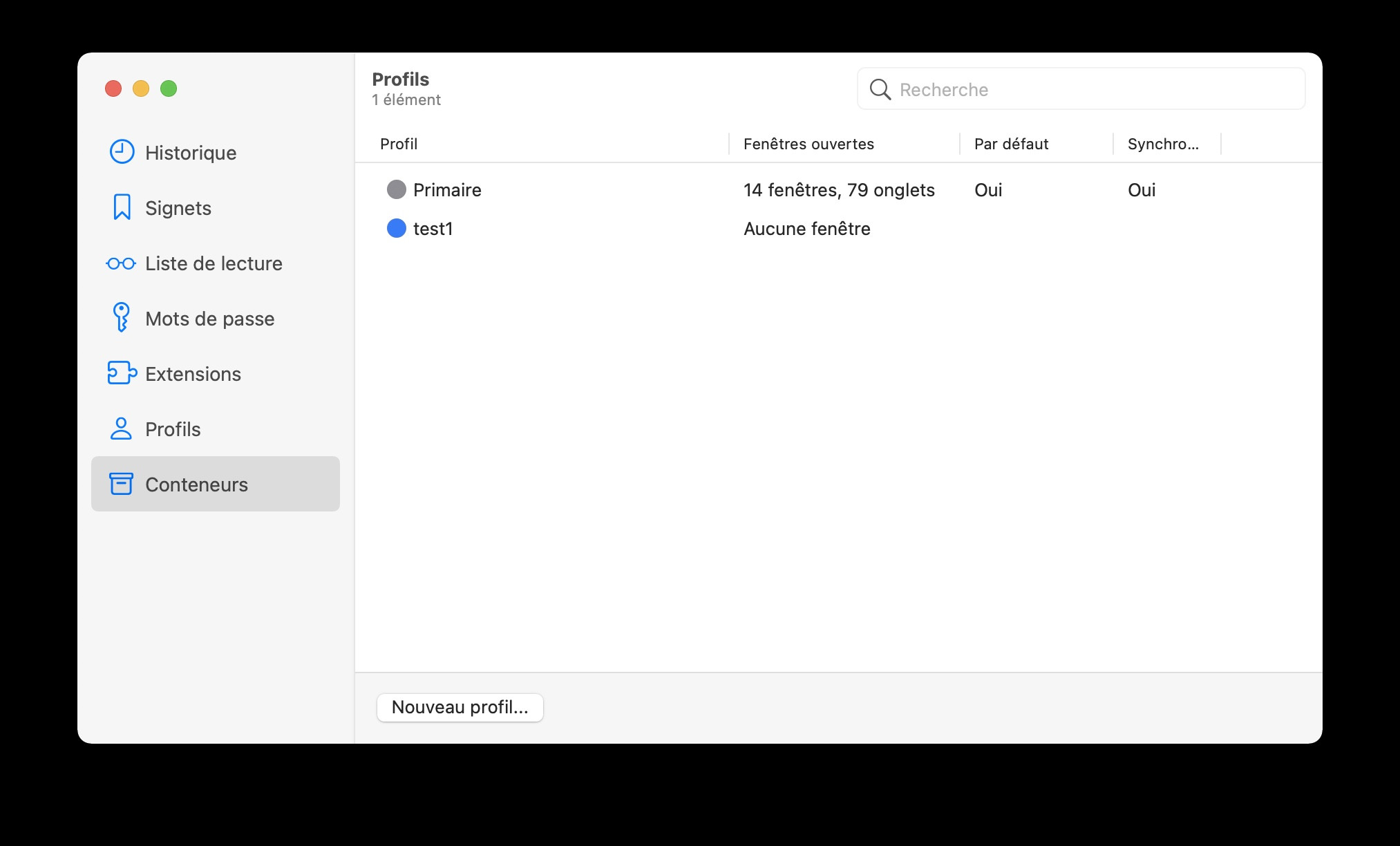Click '14 fenêtres, 79 onglets' cell

(839, 190)
